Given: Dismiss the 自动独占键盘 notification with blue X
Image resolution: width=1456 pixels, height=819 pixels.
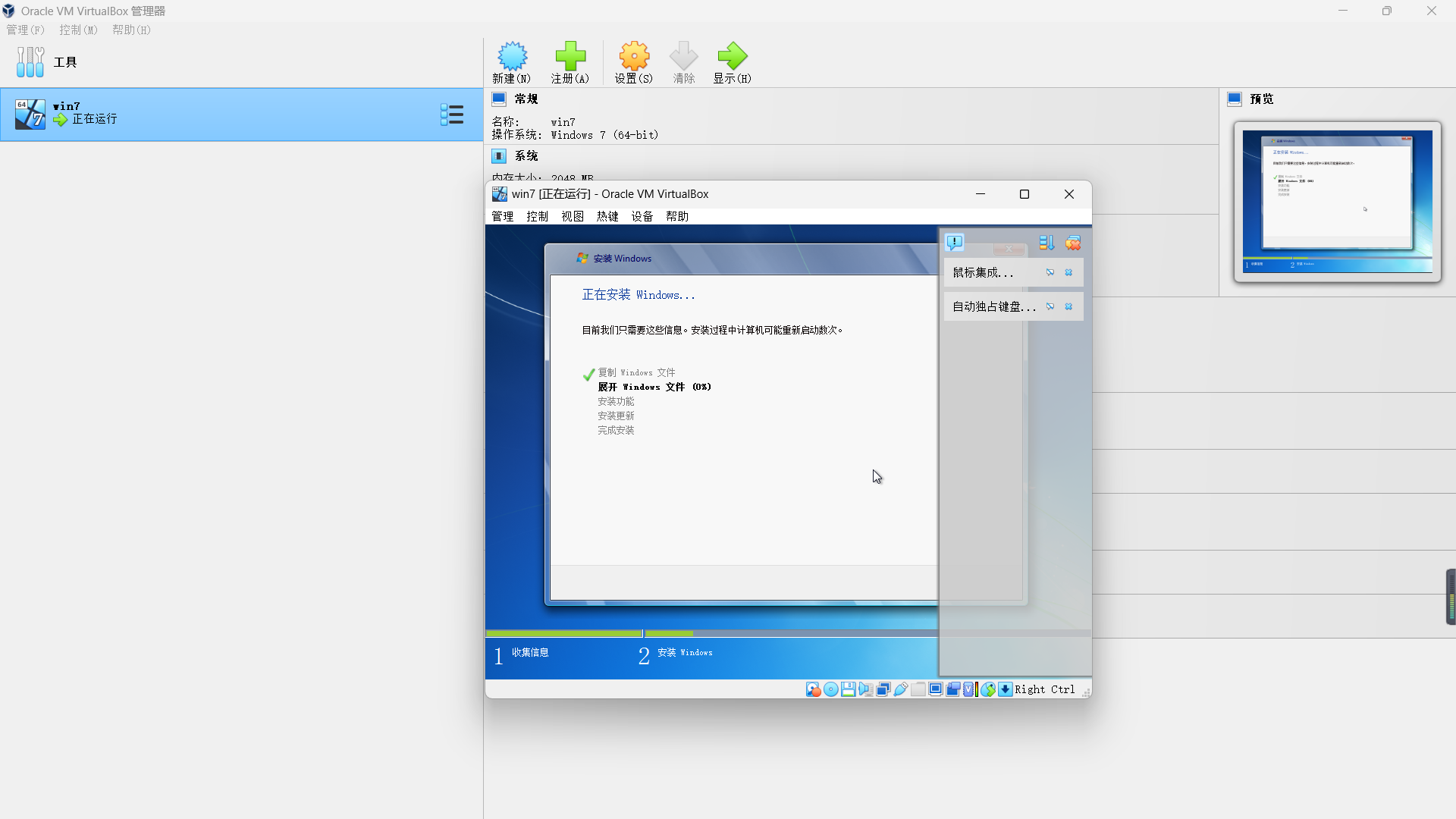Looking at the screenshot, I should (x=1068, y=306).
